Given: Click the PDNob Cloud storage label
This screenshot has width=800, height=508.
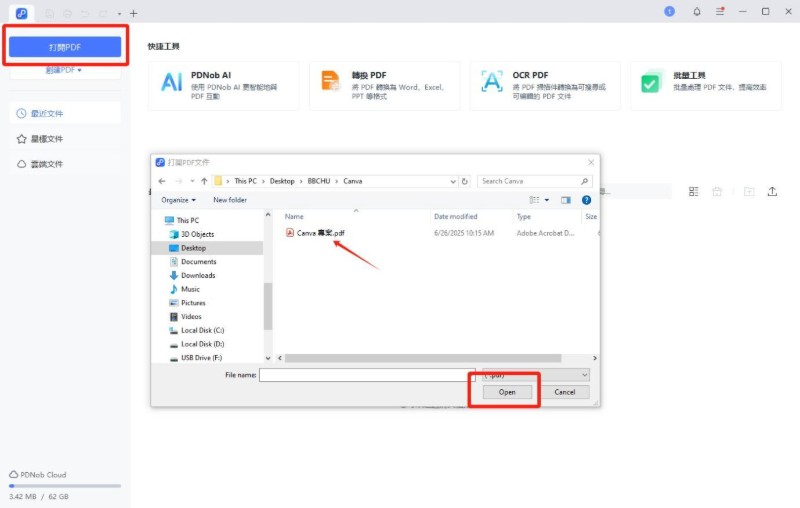Looking at the screenshot, I should click(38, 474).
